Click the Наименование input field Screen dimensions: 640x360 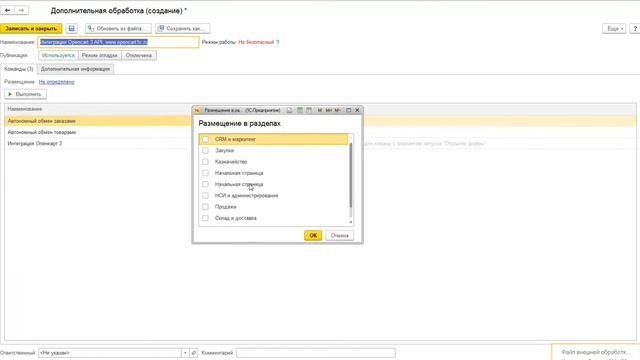click(118, 42)
